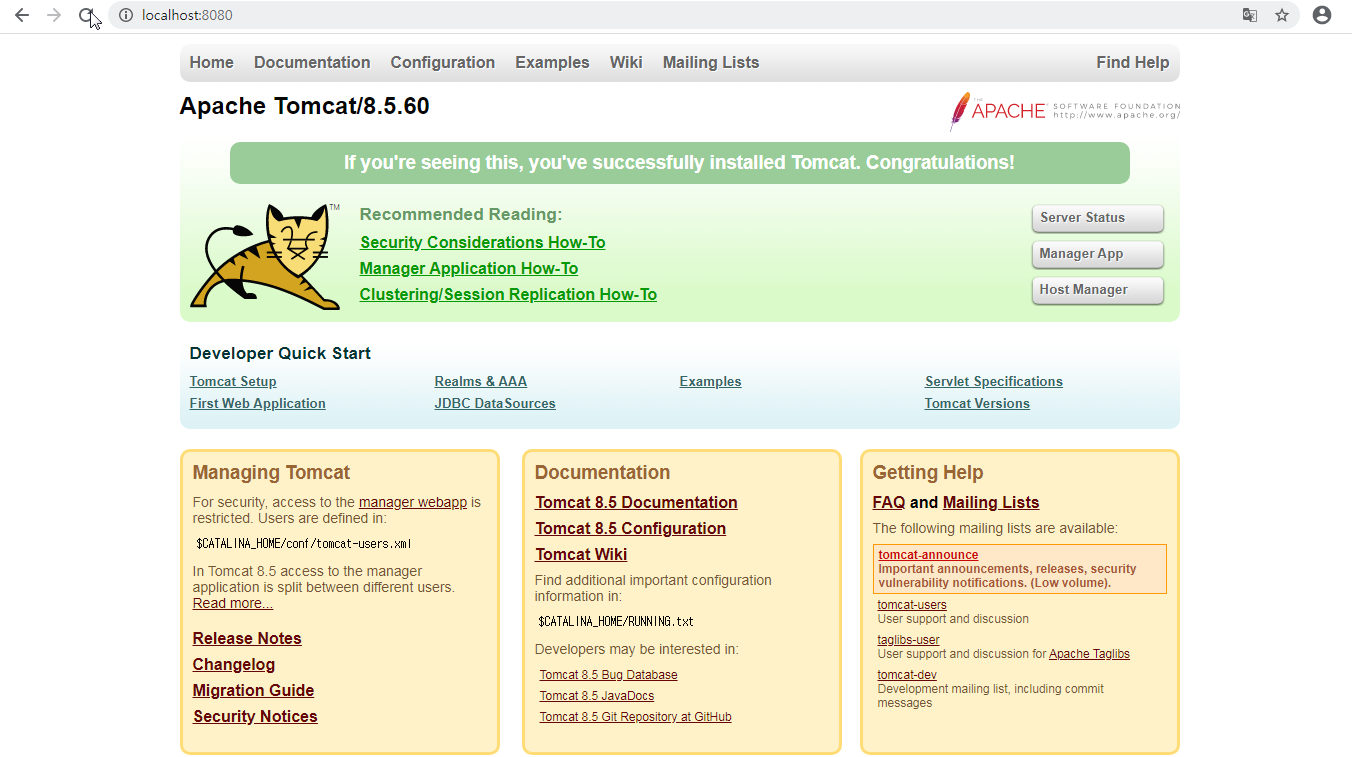Click the browser forward arrow

[x=54, y=15]
